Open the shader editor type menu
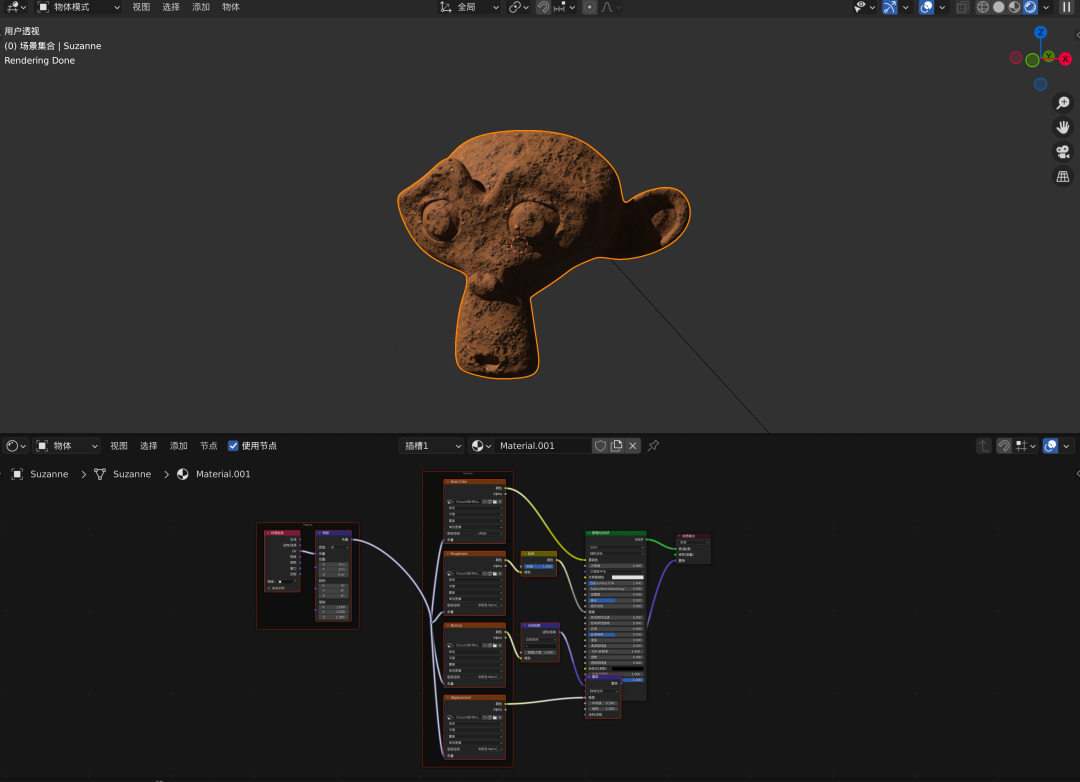 pos(16,446)
